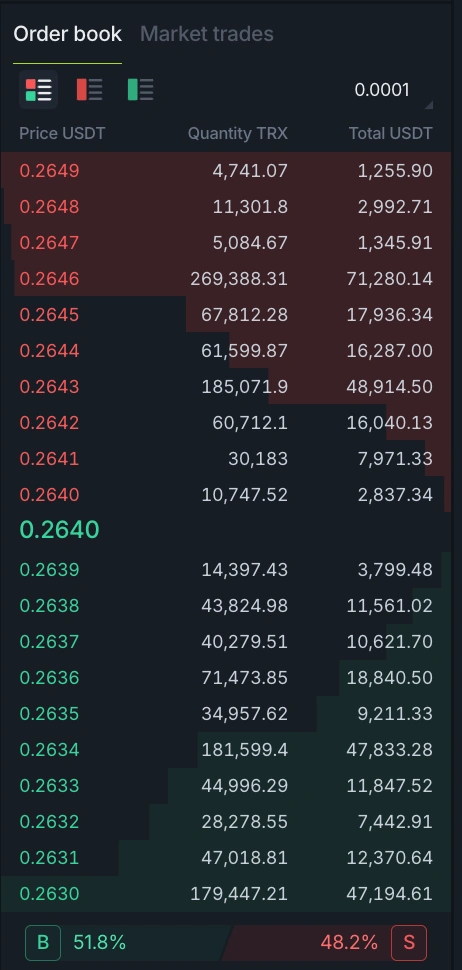Show only buy orders view icon
Viewport: 462px width, 970px height.
140,90
